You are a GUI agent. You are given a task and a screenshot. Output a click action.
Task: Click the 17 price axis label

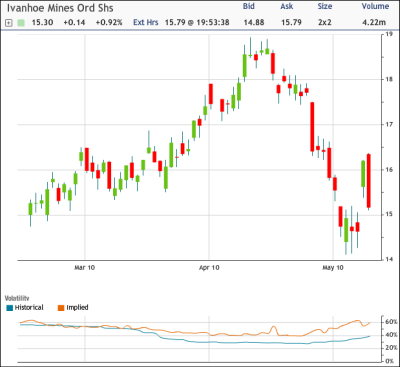click(388, 124)
